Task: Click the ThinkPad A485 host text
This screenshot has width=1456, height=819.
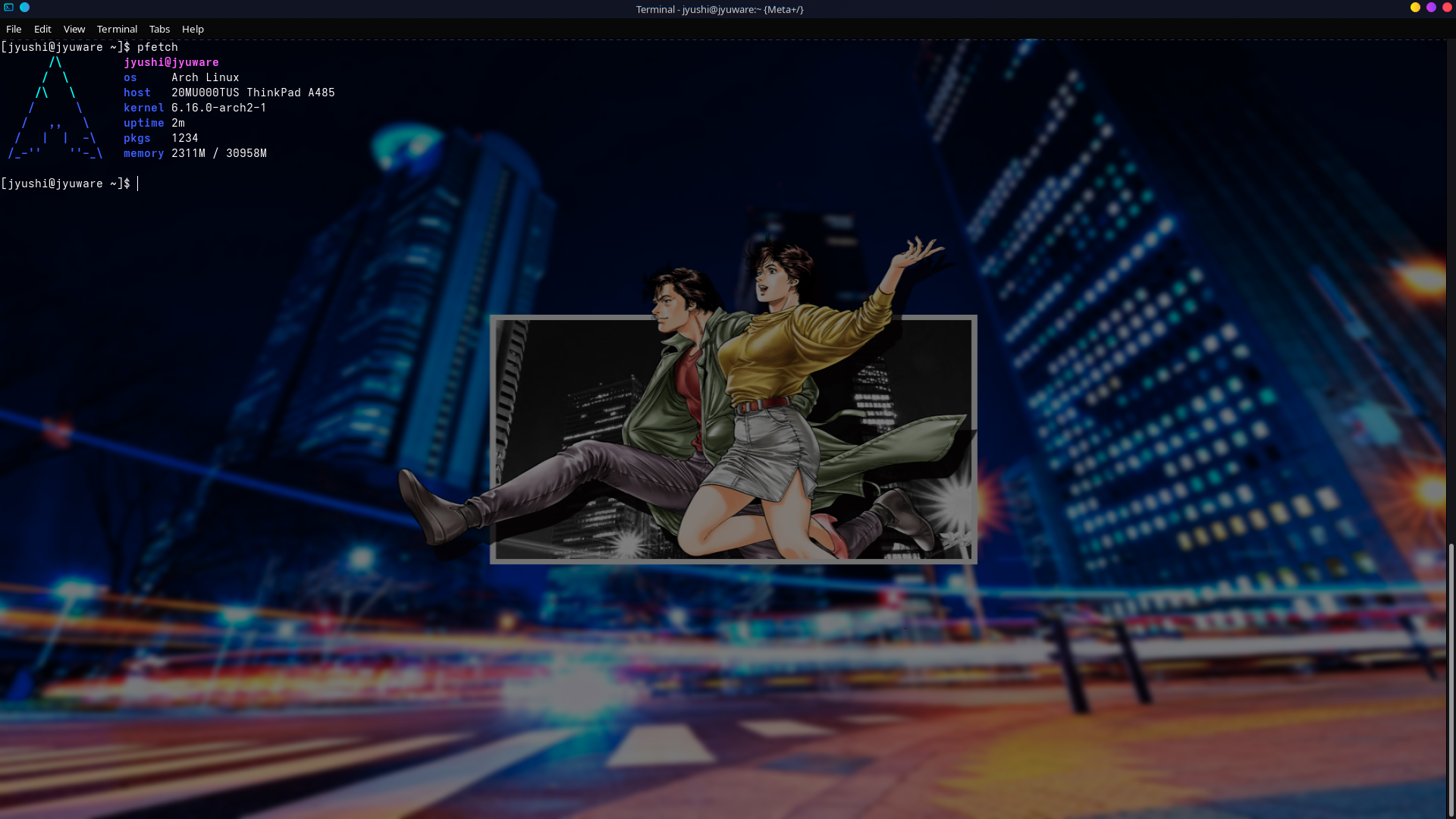Action: click(x=290, y=93)
